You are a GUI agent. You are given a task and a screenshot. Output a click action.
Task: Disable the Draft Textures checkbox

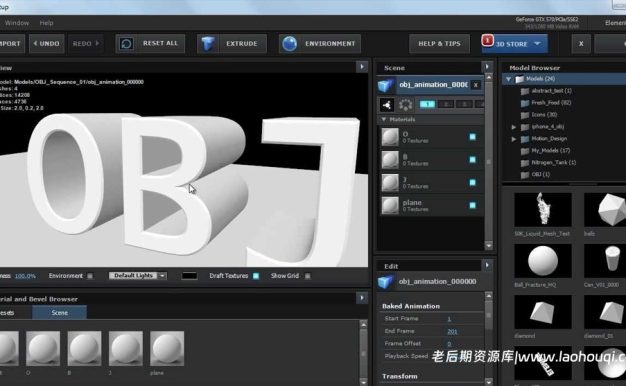(x=256, y=276)
